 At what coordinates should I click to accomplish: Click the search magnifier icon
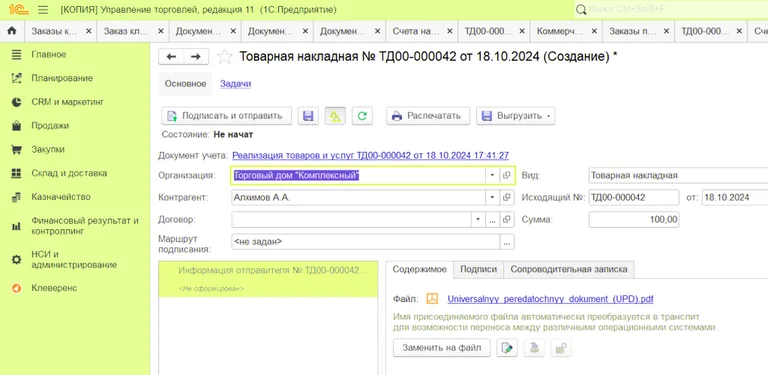pyautogui.click(x=581, y=9)
